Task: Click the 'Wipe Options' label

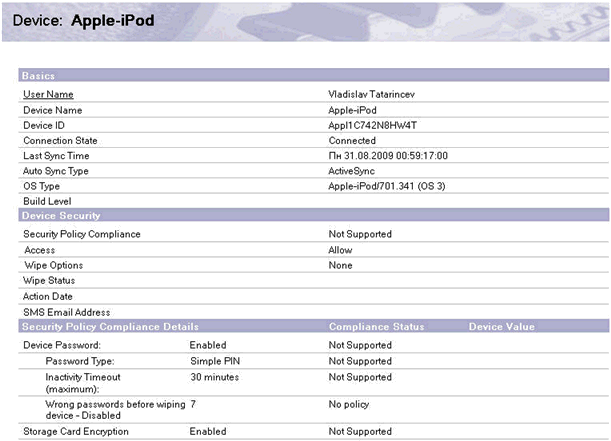Action: 54,265
